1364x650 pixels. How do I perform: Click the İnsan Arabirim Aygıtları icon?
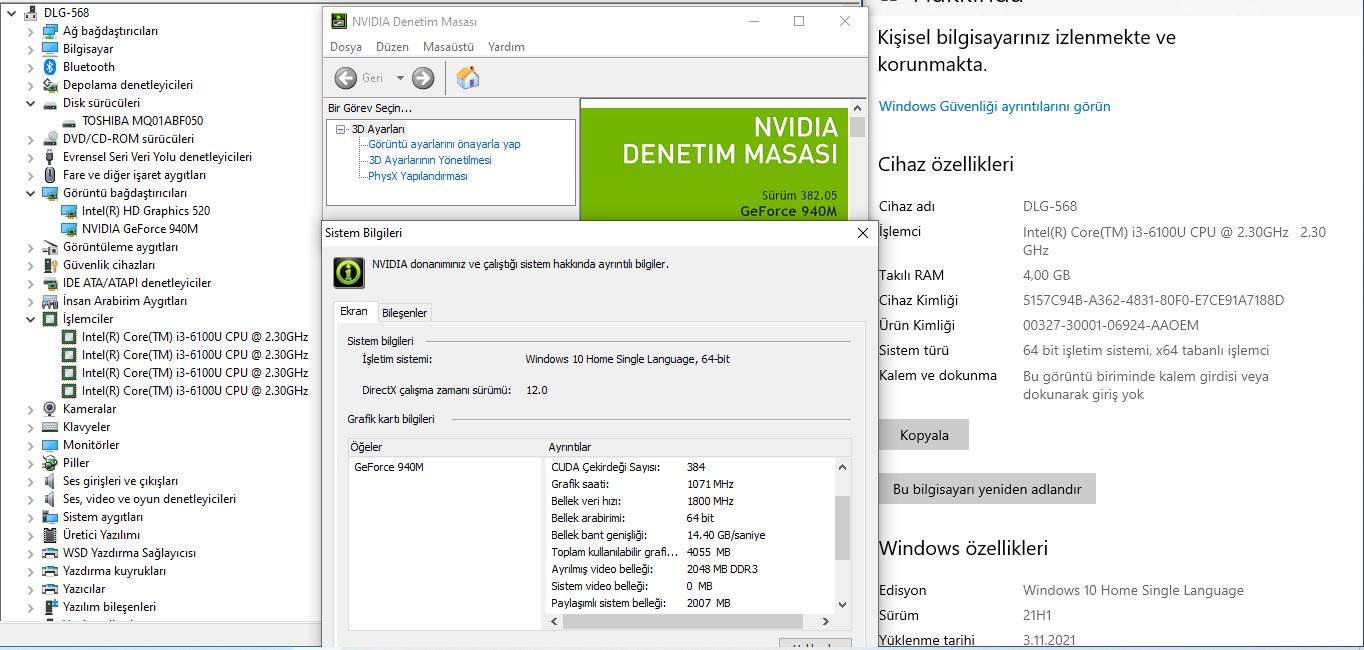point(50,301)
